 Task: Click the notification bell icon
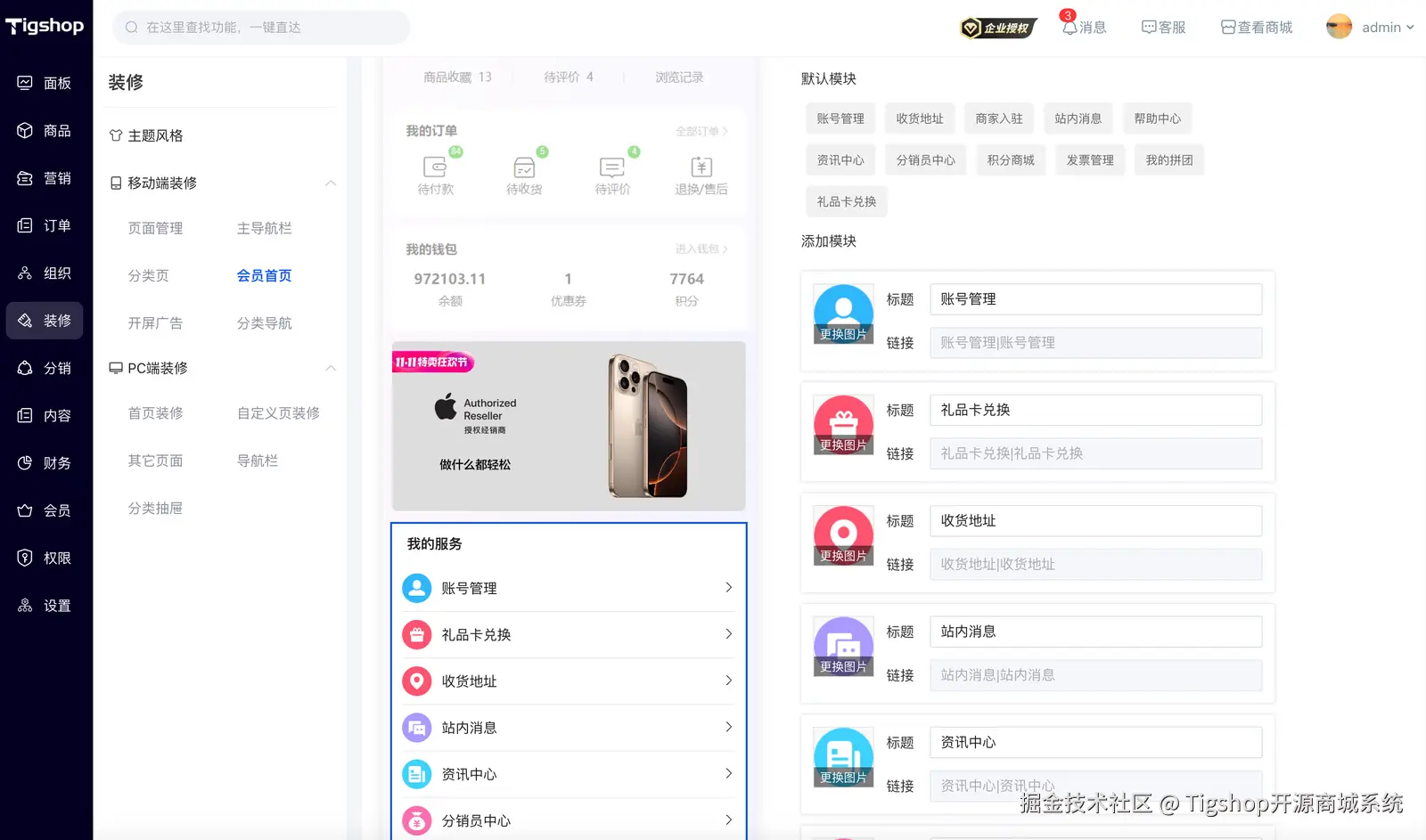(1069, 28)
